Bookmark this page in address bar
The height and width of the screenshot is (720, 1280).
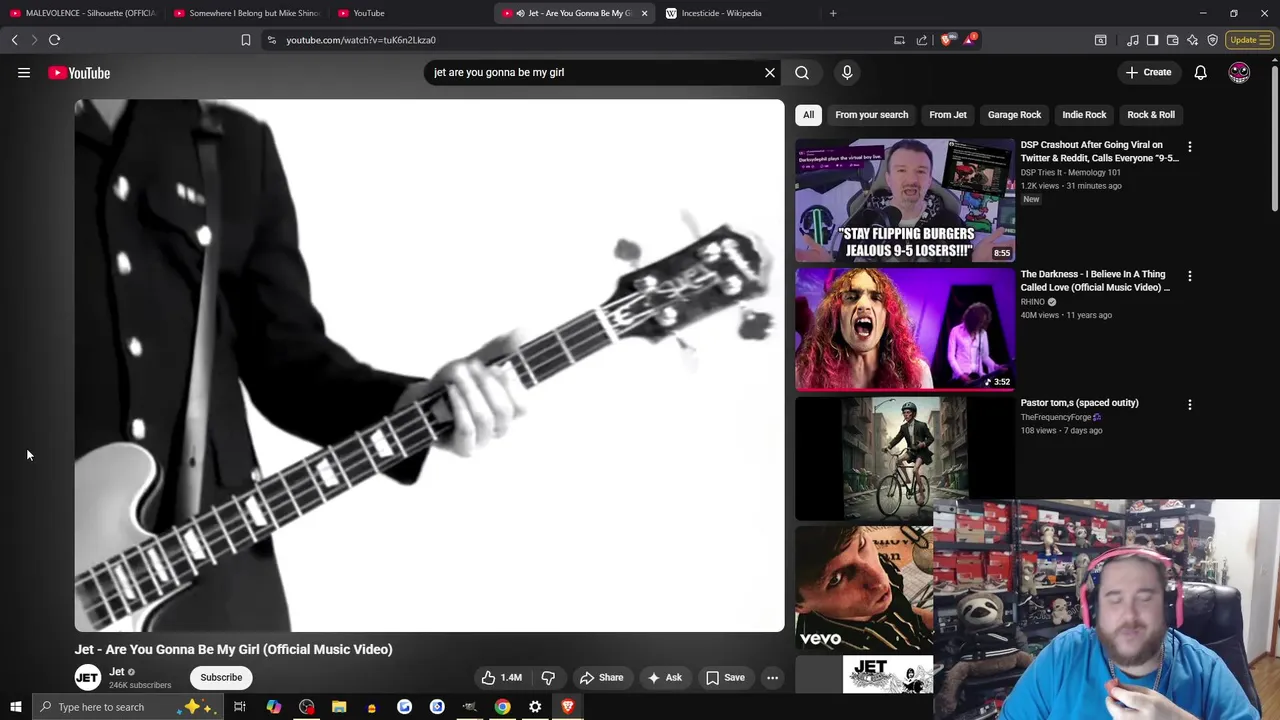[x=245, y=40]
